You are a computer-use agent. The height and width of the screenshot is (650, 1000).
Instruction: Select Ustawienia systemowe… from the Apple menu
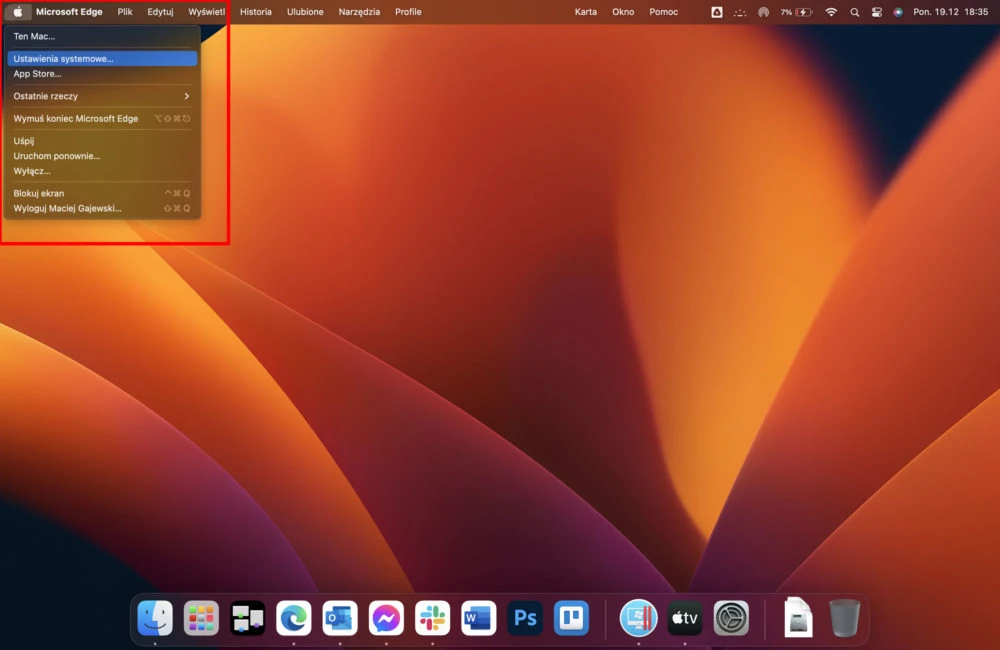(102, 59)
